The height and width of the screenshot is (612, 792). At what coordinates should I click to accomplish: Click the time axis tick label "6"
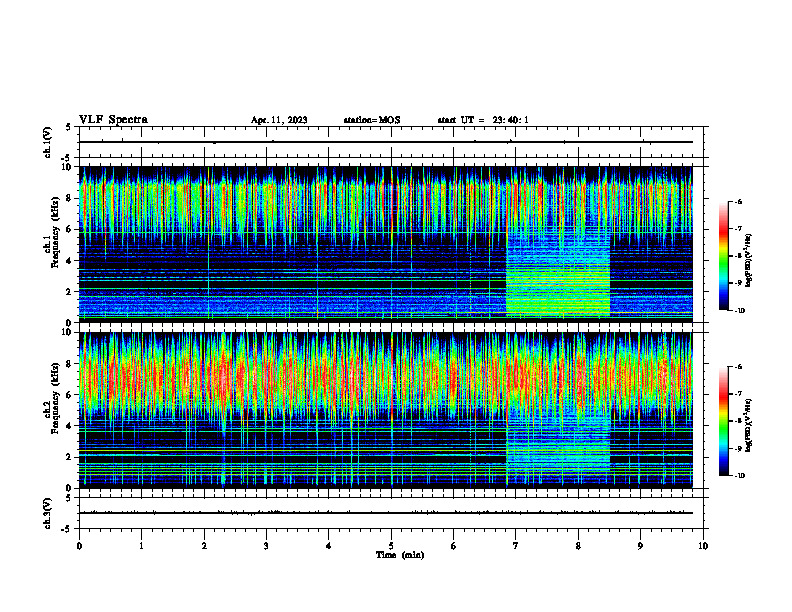[x=454, y=546]
